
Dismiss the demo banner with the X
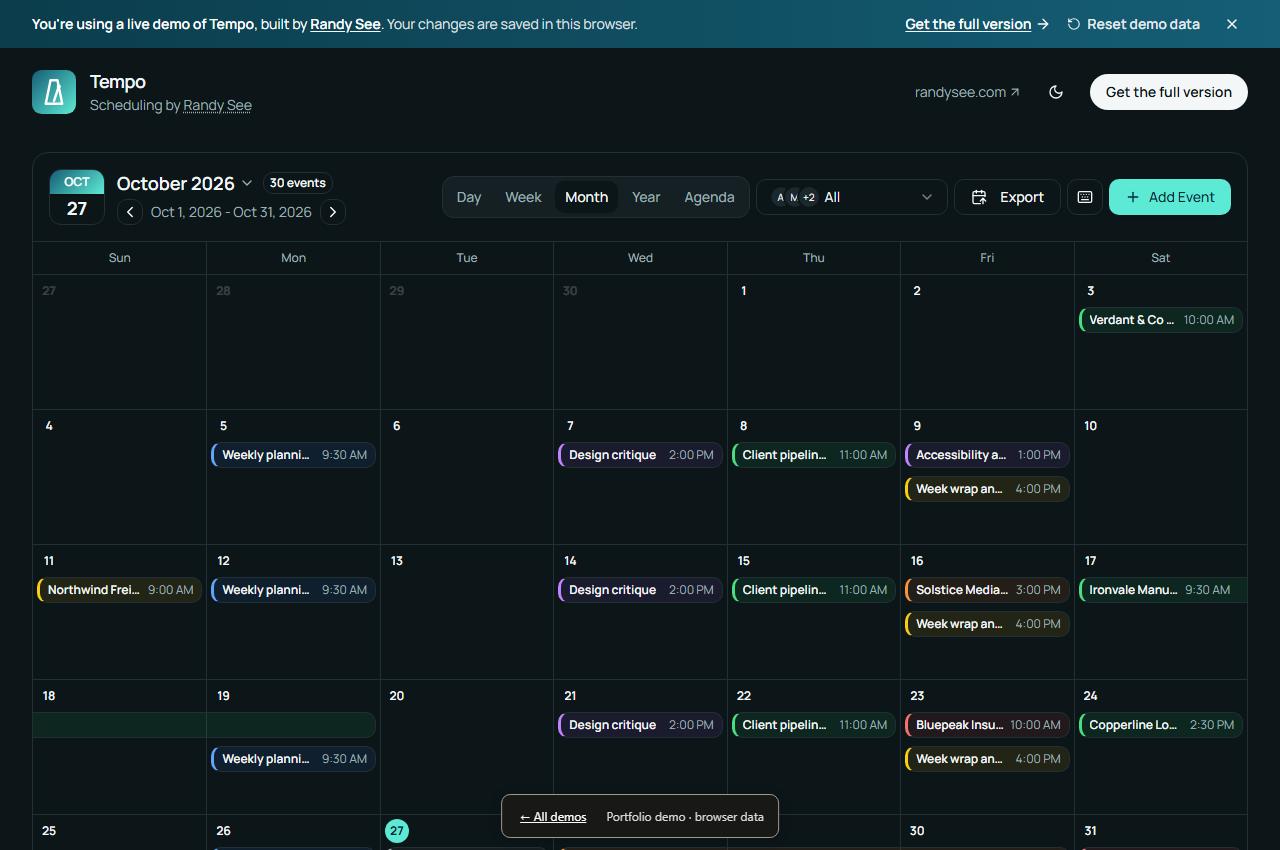coord(1232,24)
